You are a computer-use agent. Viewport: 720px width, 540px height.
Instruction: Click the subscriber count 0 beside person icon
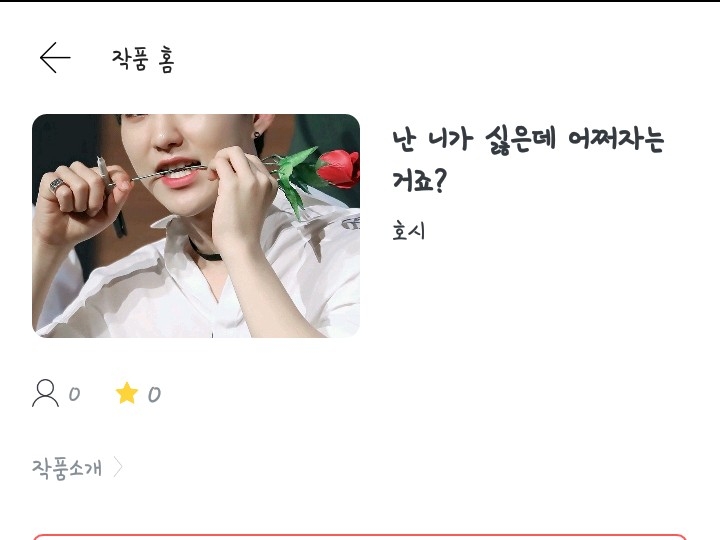coord(74,394)
